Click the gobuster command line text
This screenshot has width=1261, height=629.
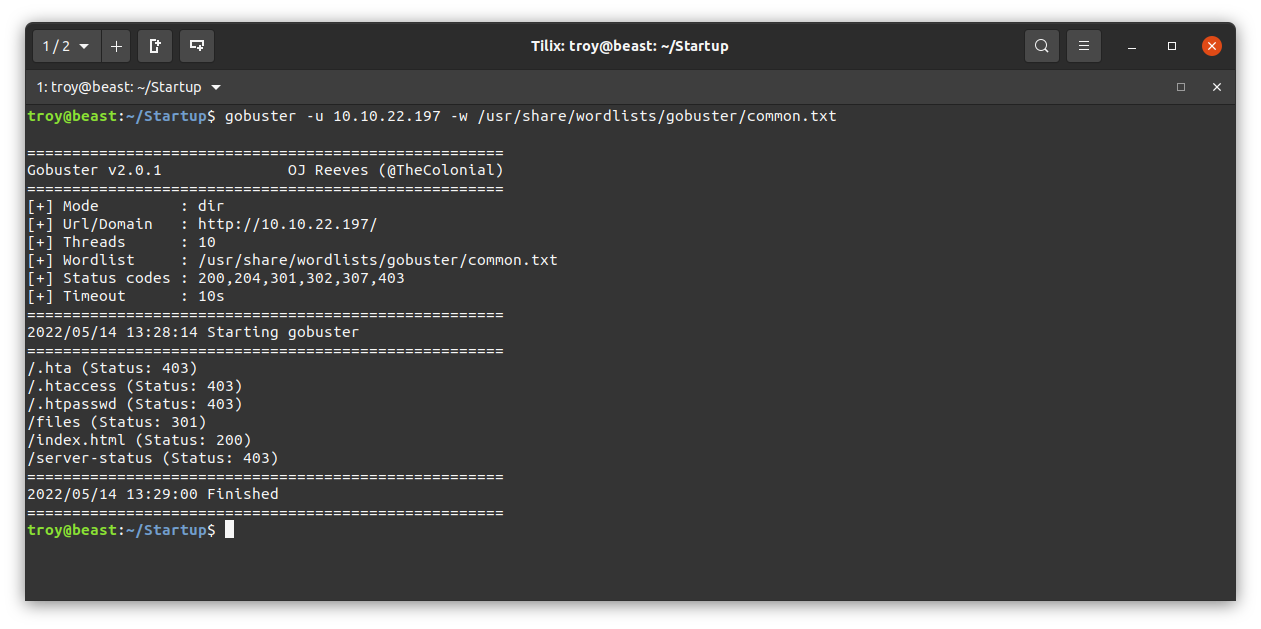(531, 116)
